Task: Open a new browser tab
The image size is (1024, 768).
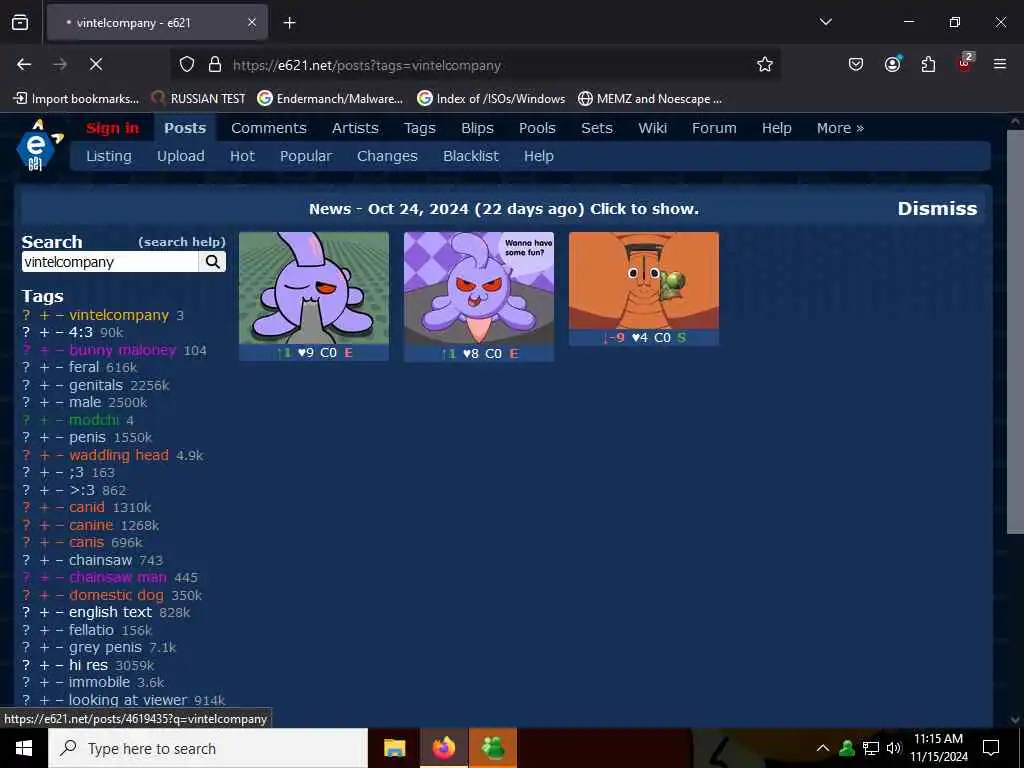Action: tap(289, 23)
